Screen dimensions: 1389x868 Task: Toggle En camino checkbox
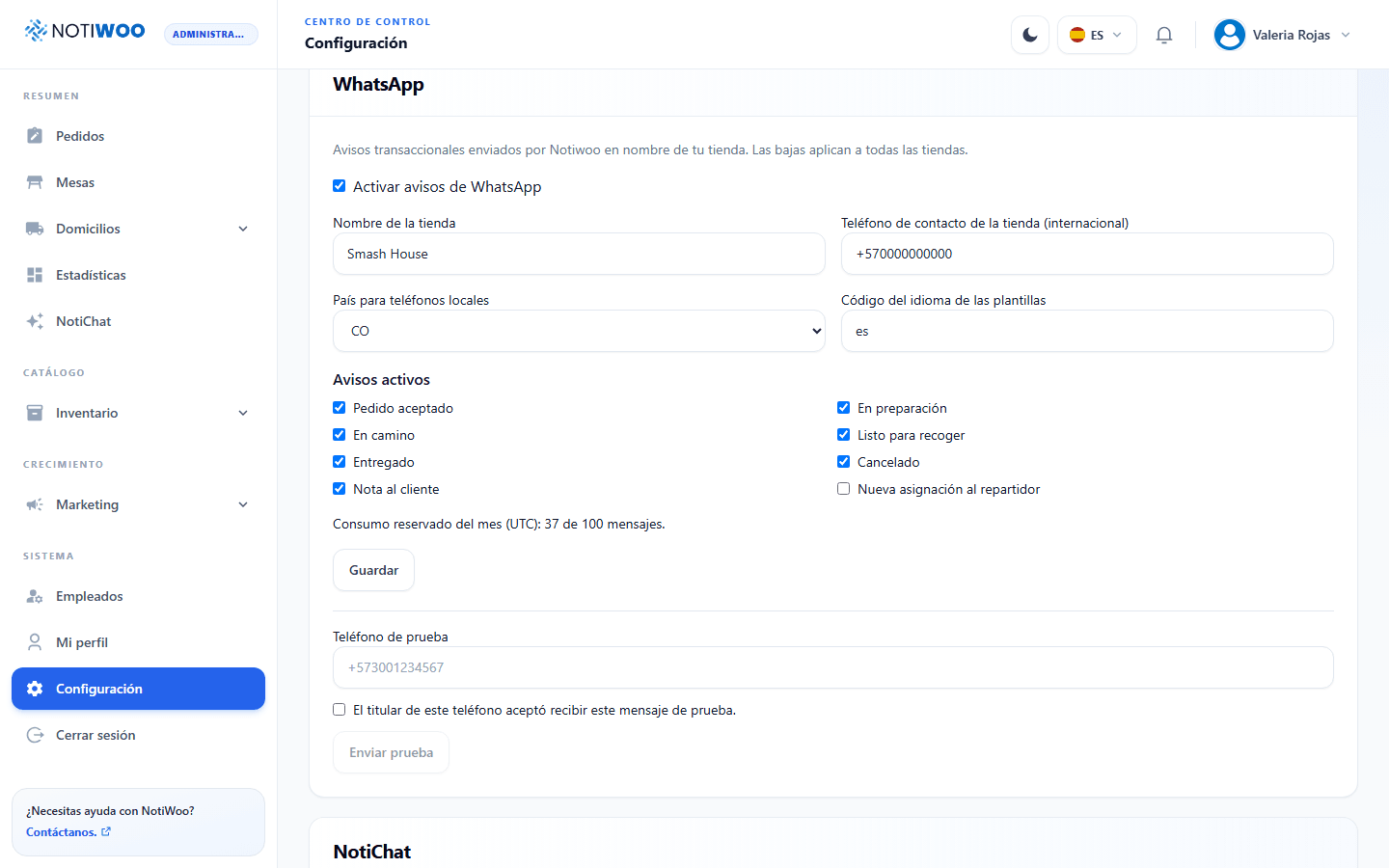340,435
